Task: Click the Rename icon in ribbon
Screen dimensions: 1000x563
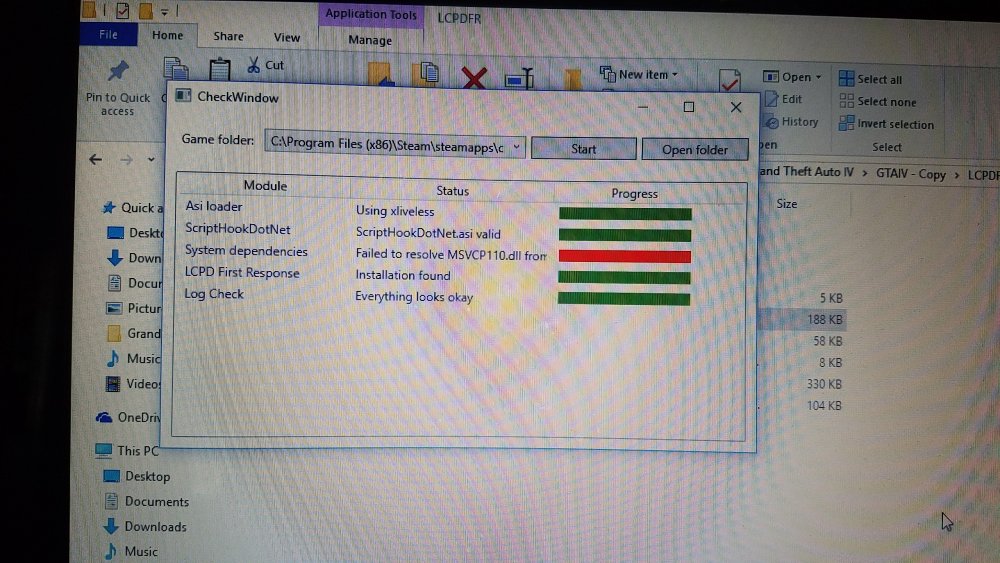Action: point(519,78)
